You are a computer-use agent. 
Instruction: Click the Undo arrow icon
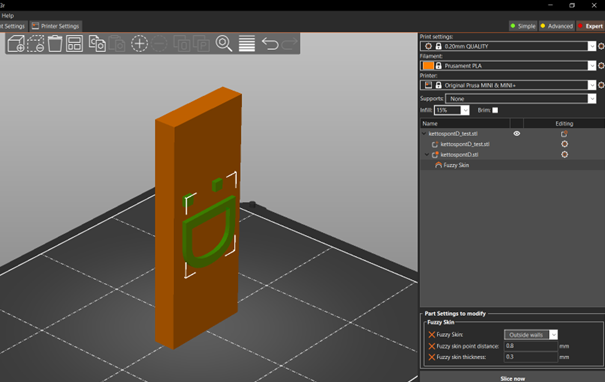tap(270, 43)
